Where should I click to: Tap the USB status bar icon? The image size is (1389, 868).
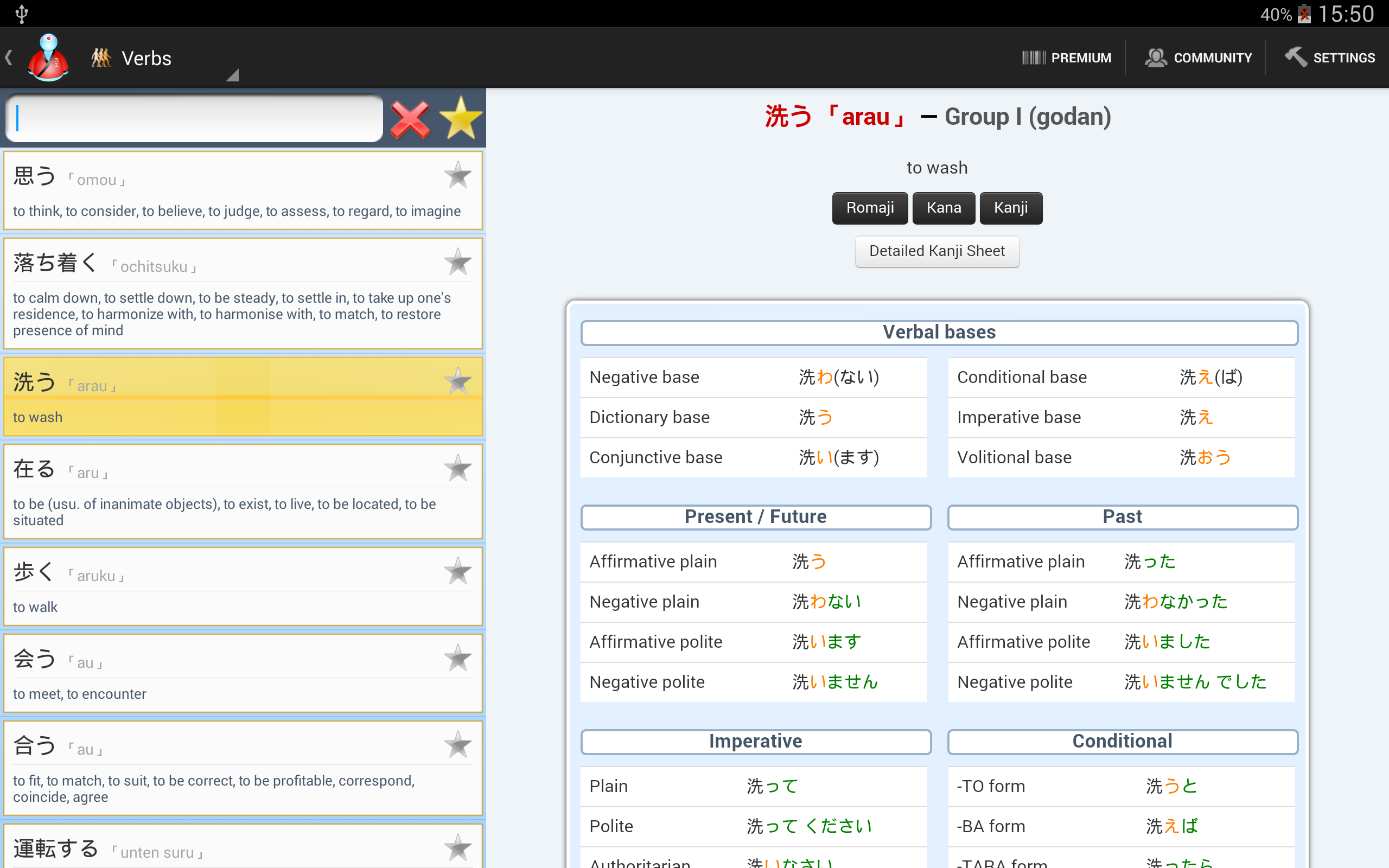point(21,13)
